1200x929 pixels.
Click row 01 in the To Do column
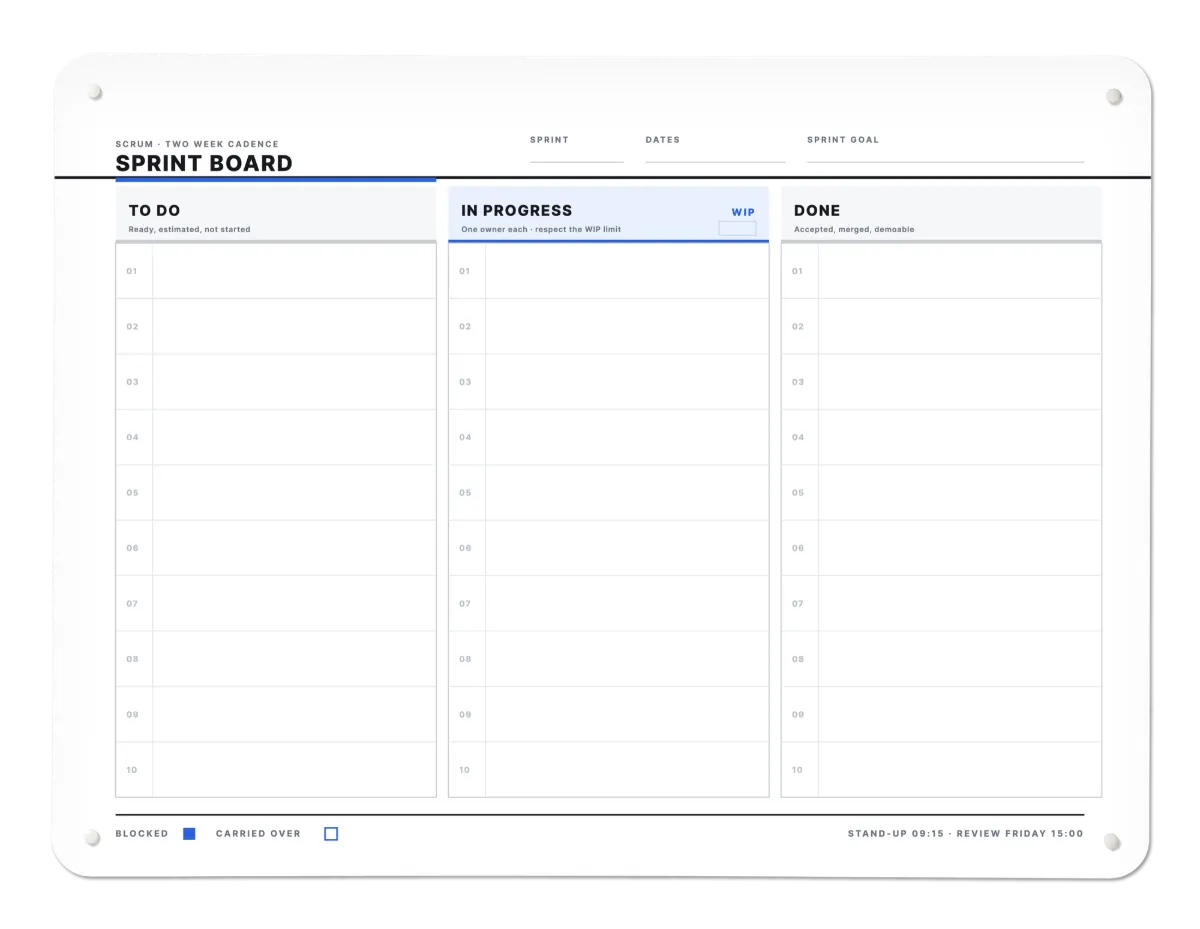[x=276, y=271]
